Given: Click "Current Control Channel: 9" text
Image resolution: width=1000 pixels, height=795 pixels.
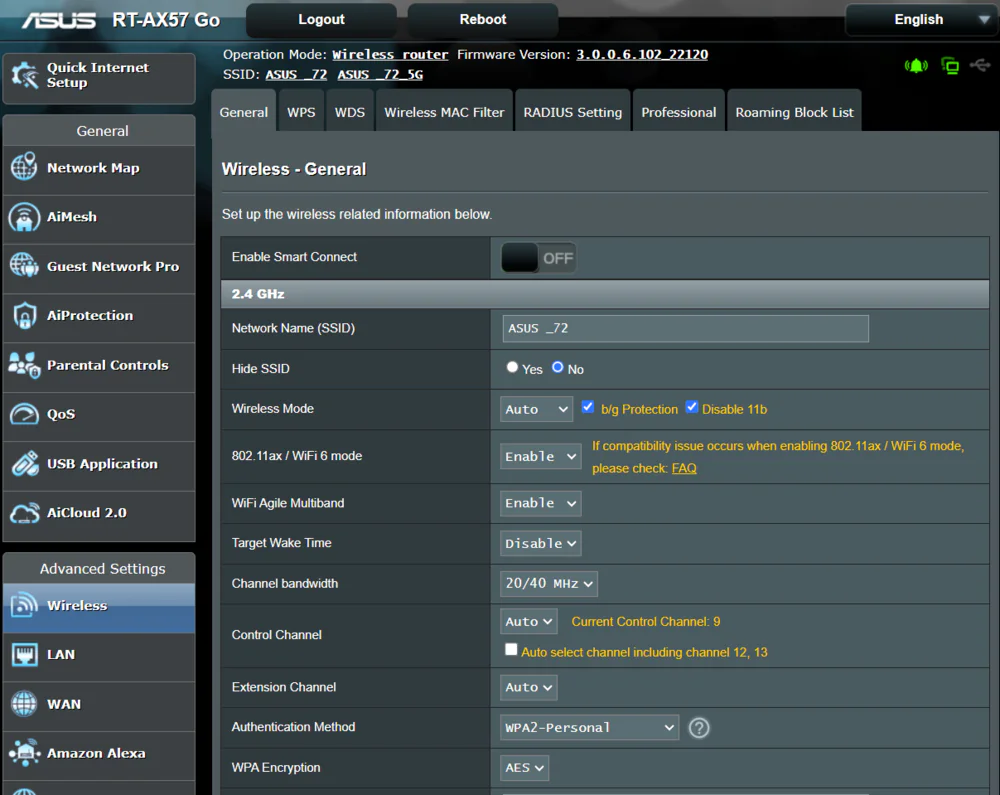Looking at the screenshot, I should [645, 622].
